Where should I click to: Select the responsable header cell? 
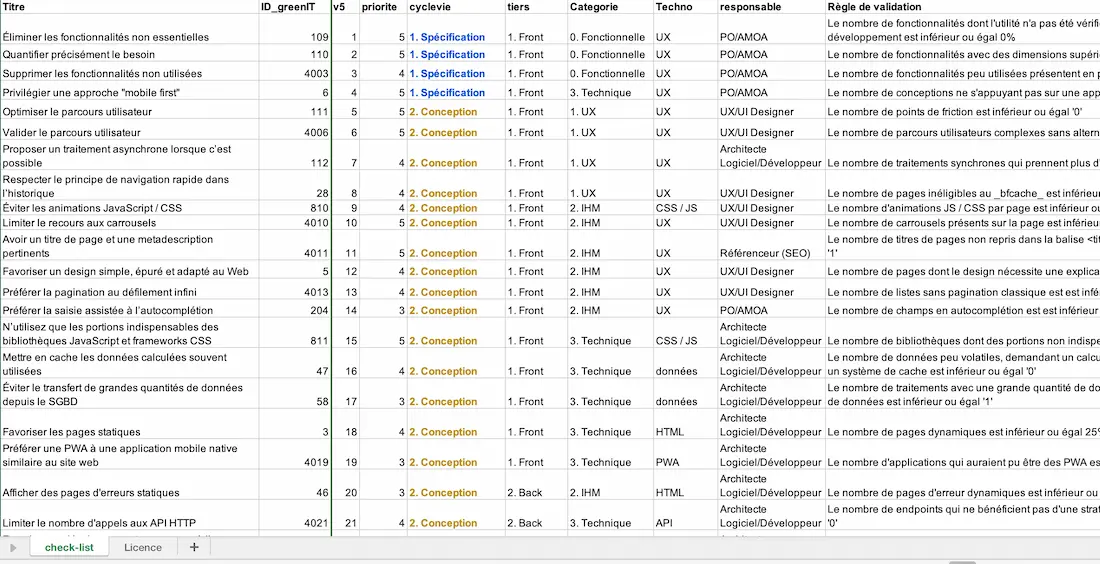(772, 6)
